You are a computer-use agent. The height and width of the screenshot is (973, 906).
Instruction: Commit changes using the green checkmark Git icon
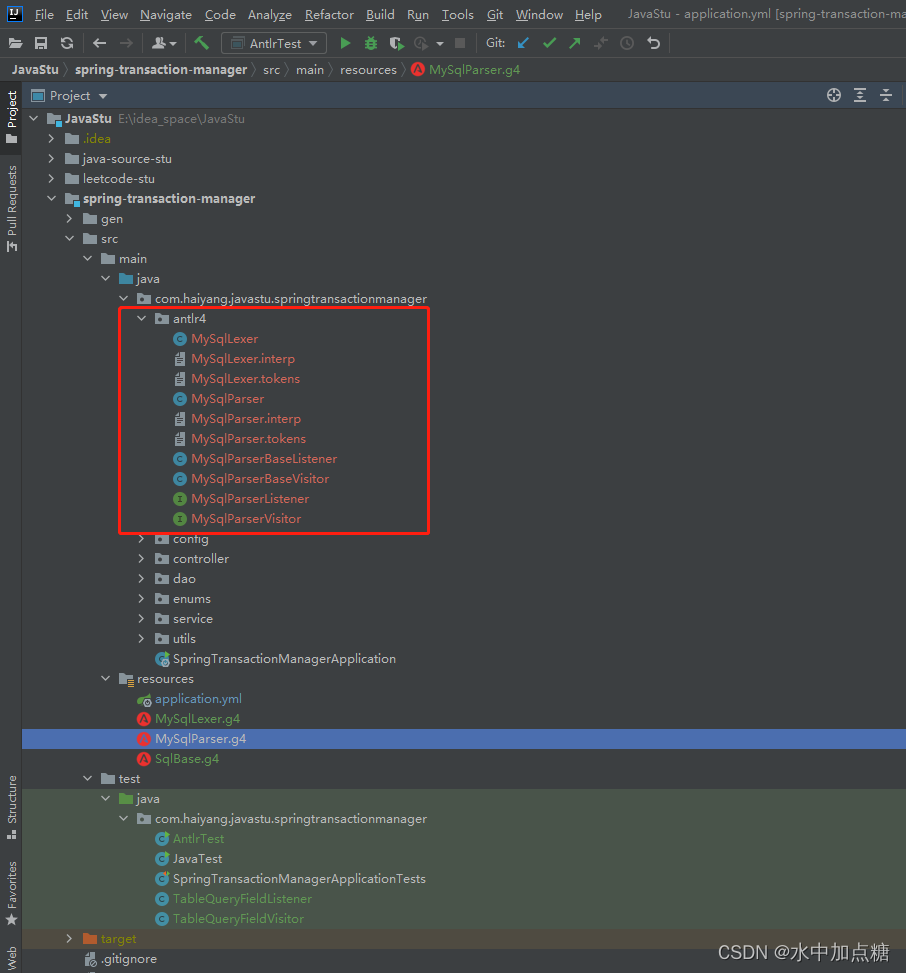(549, 43)
